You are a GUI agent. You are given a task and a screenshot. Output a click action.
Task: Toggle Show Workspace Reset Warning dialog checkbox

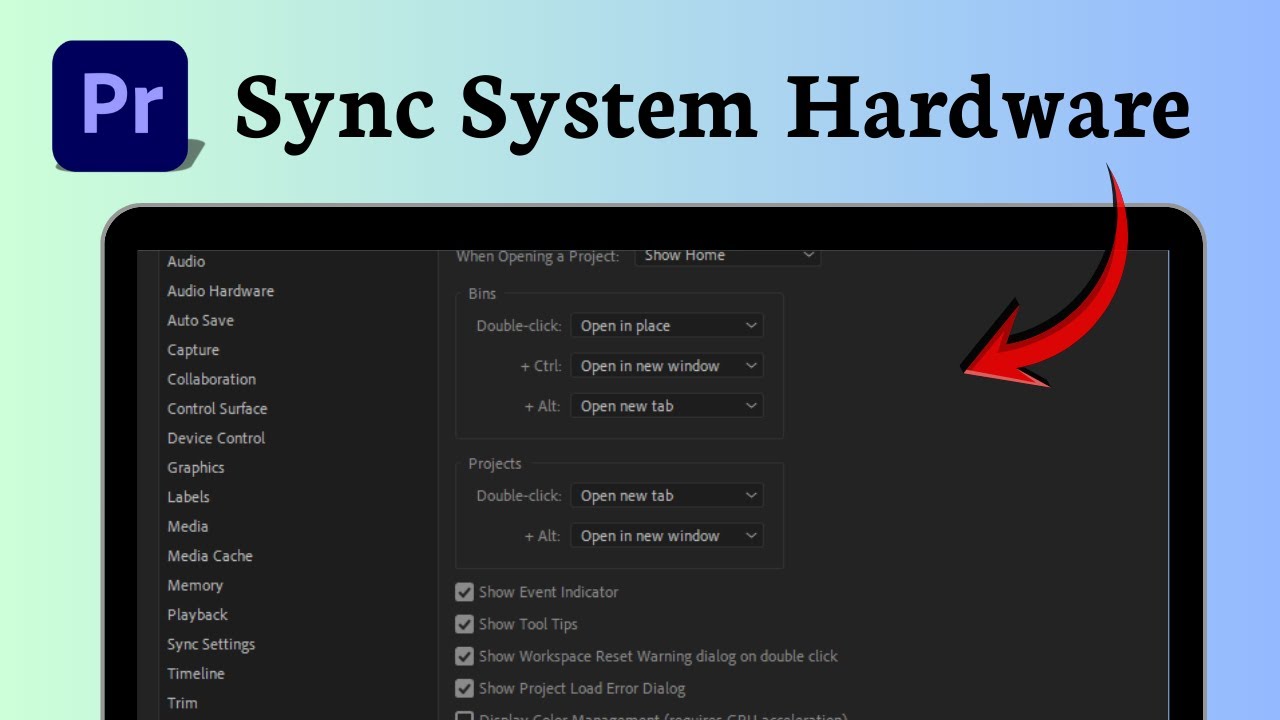(464, 657)
